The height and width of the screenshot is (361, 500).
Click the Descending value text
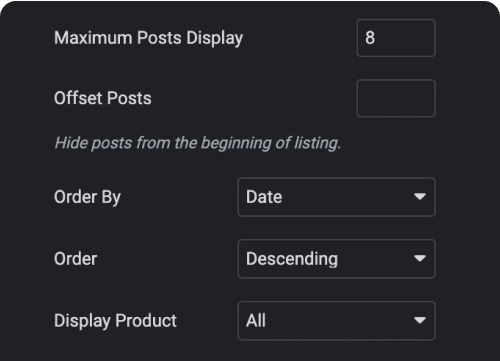292,259
